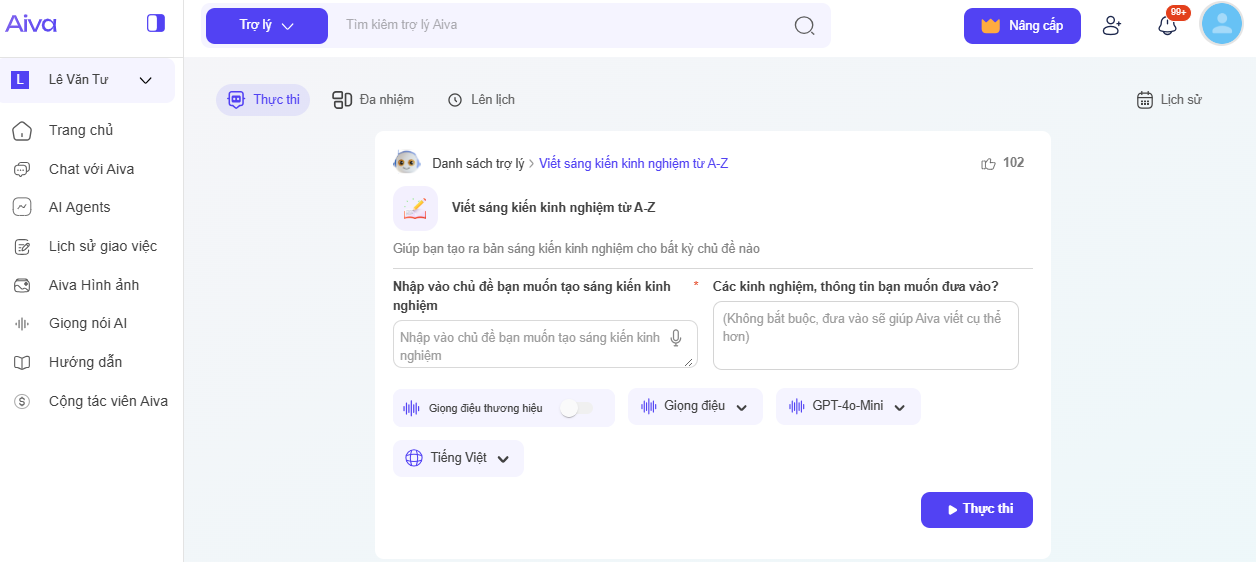
Task: Collapse the sidebar with the panel icon
Action: 155,23
